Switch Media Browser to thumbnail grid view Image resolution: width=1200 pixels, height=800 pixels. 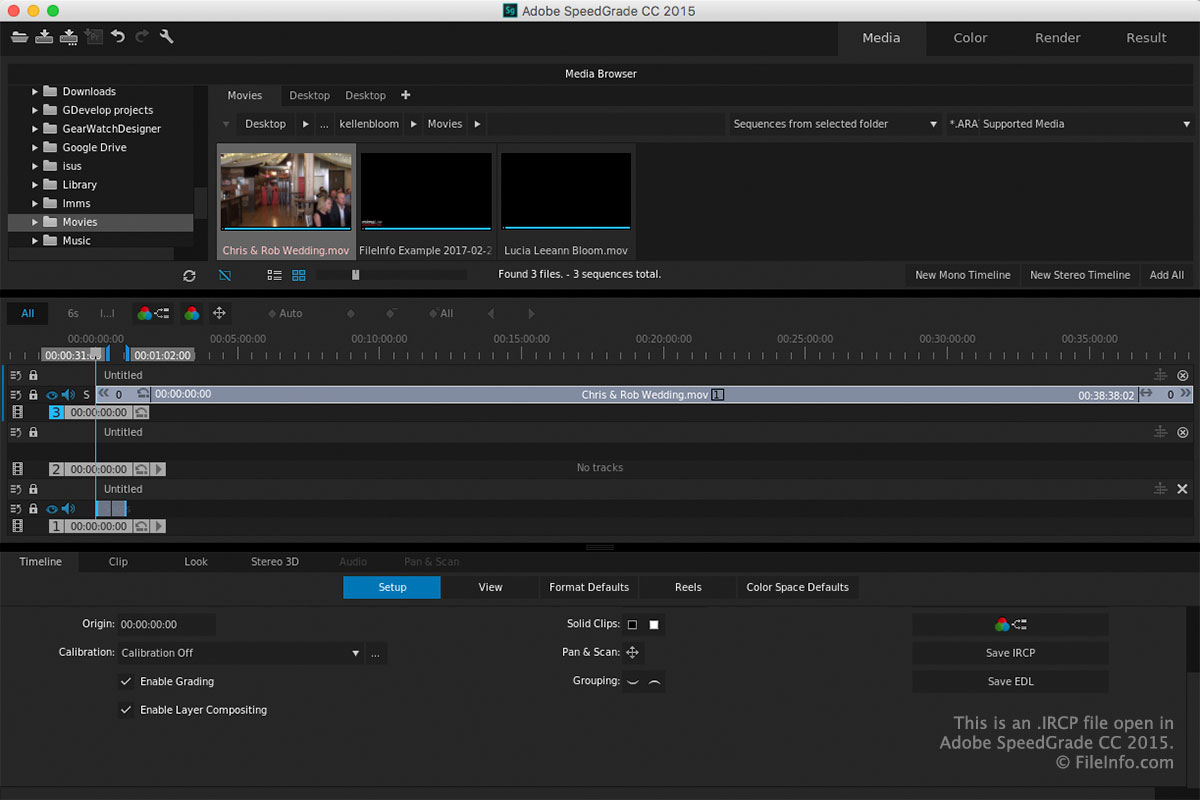(298, 275)
